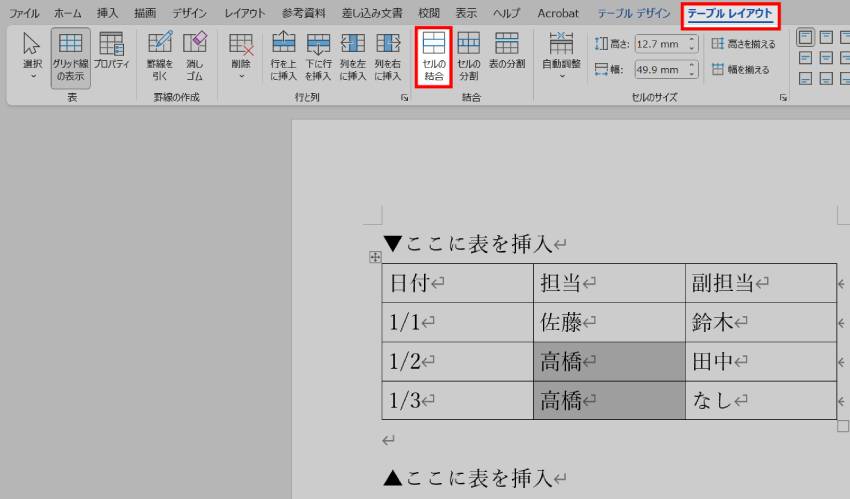Select the 消しゴム eraser tool
The width and height of the screenshot is (850, 499).
(195, 56)
